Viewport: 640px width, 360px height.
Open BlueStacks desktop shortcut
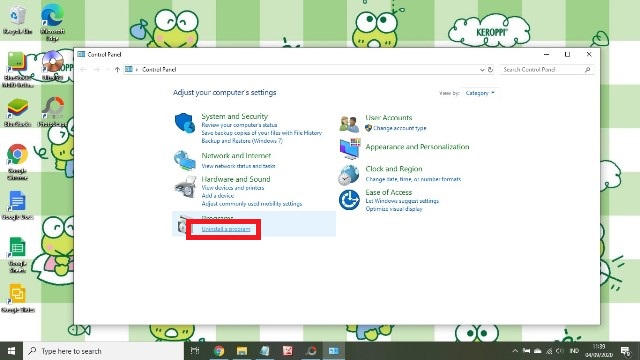[17, 112]
